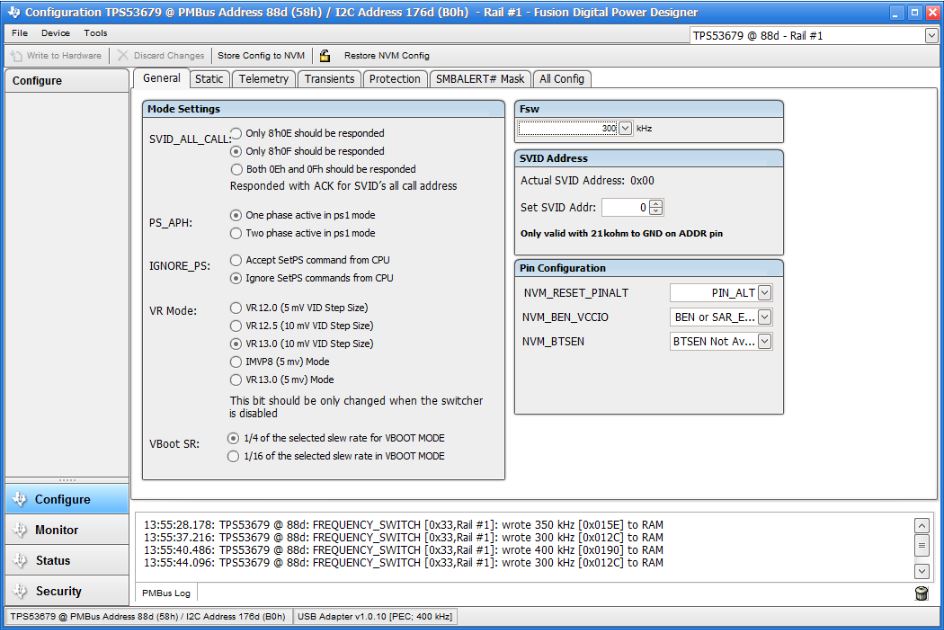This screenshot has height=630, width=944.
Task: Open the Tools menu
Action: point(96,33)
